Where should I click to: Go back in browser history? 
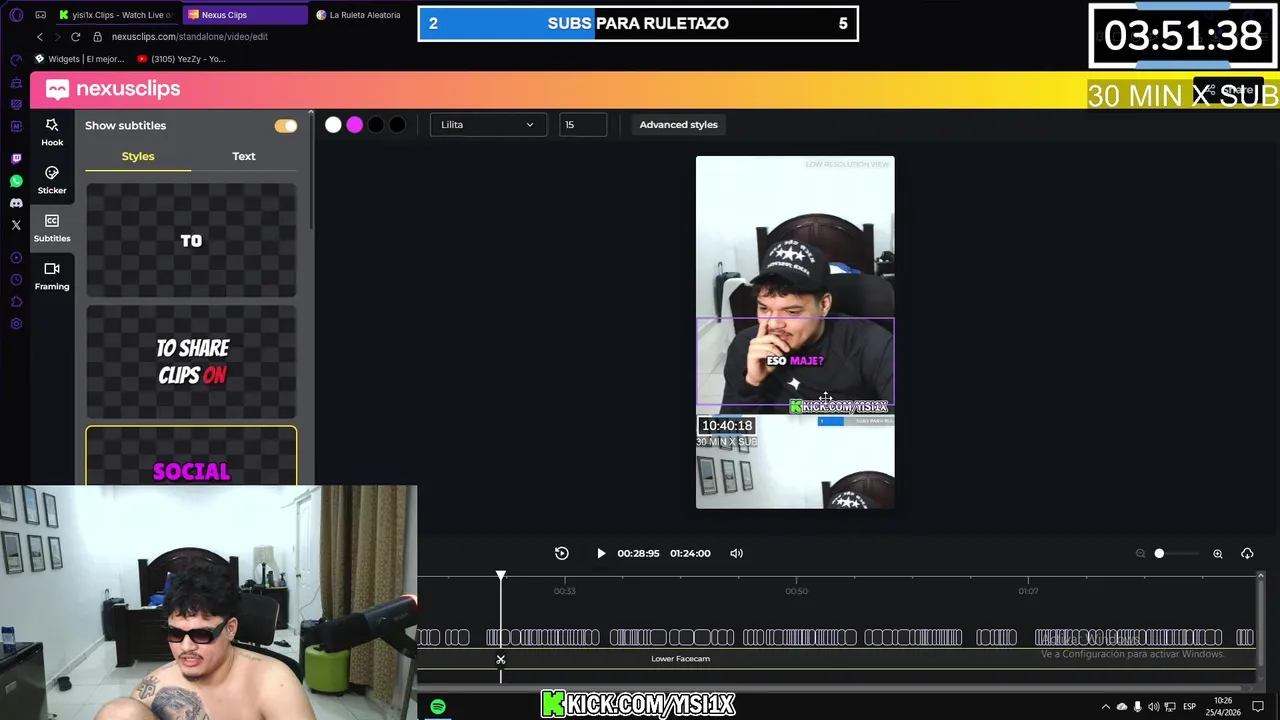point(40,37)
